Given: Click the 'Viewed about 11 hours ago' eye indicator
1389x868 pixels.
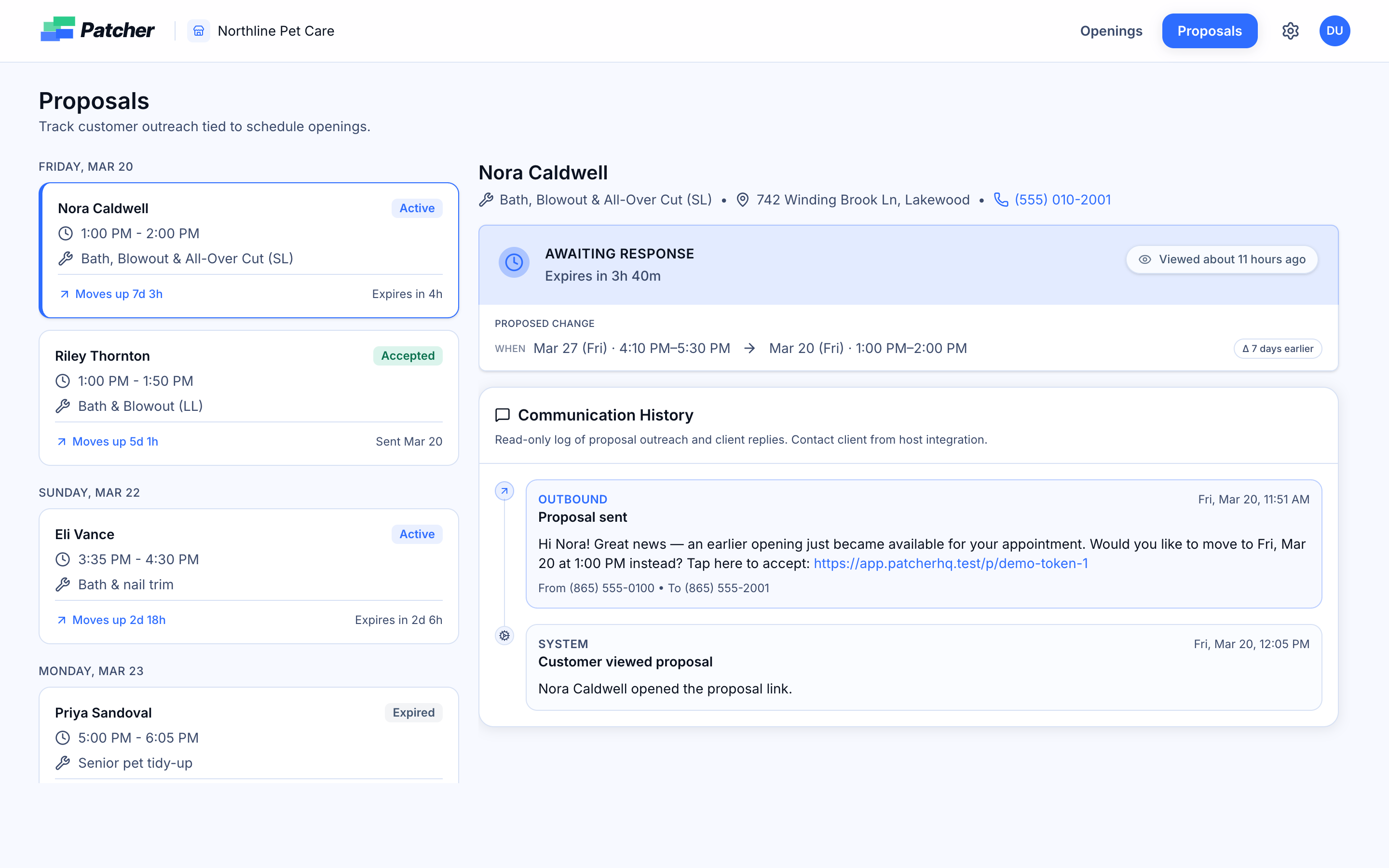Looking at the screenshot, I should point(1221,259).
